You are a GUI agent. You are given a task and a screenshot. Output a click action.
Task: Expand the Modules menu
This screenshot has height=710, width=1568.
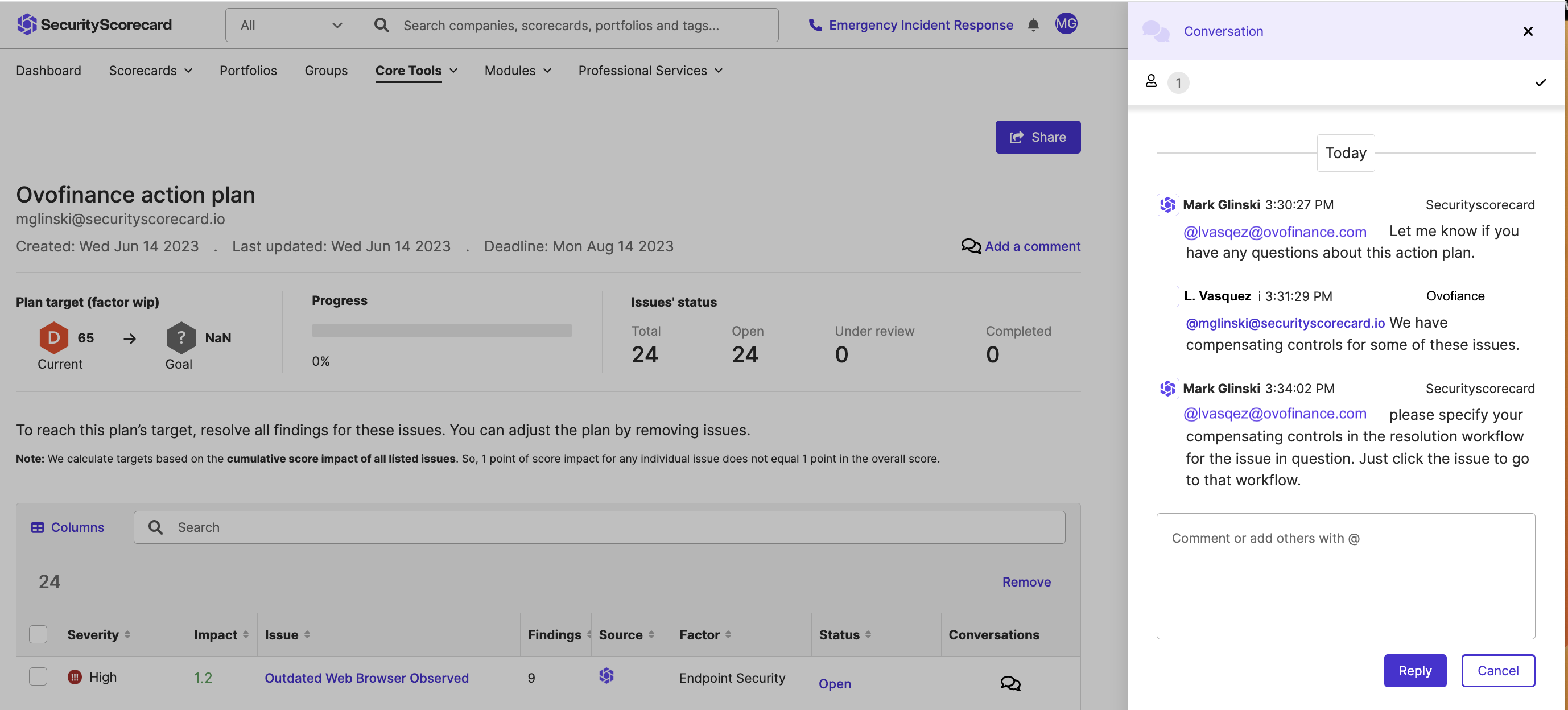pyautogui.click(x=518, y=71)
